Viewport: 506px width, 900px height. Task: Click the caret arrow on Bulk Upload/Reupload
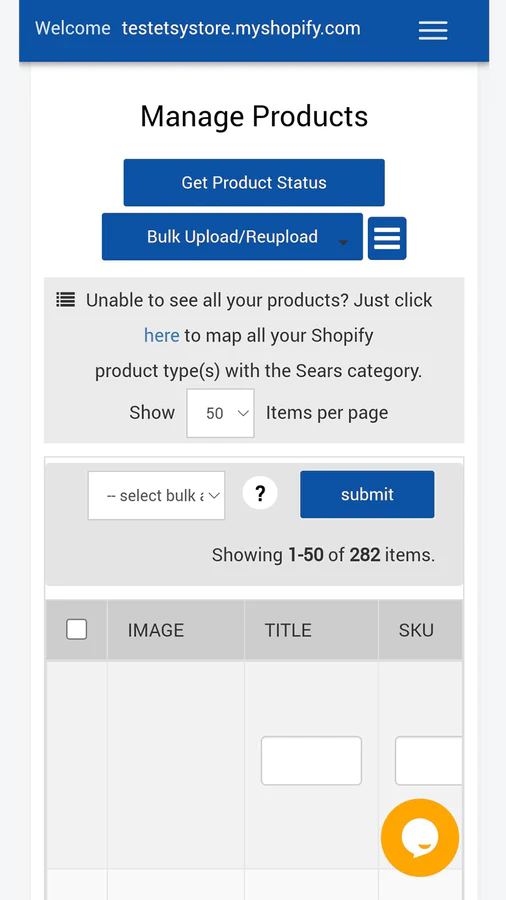[x=342, y=242]
